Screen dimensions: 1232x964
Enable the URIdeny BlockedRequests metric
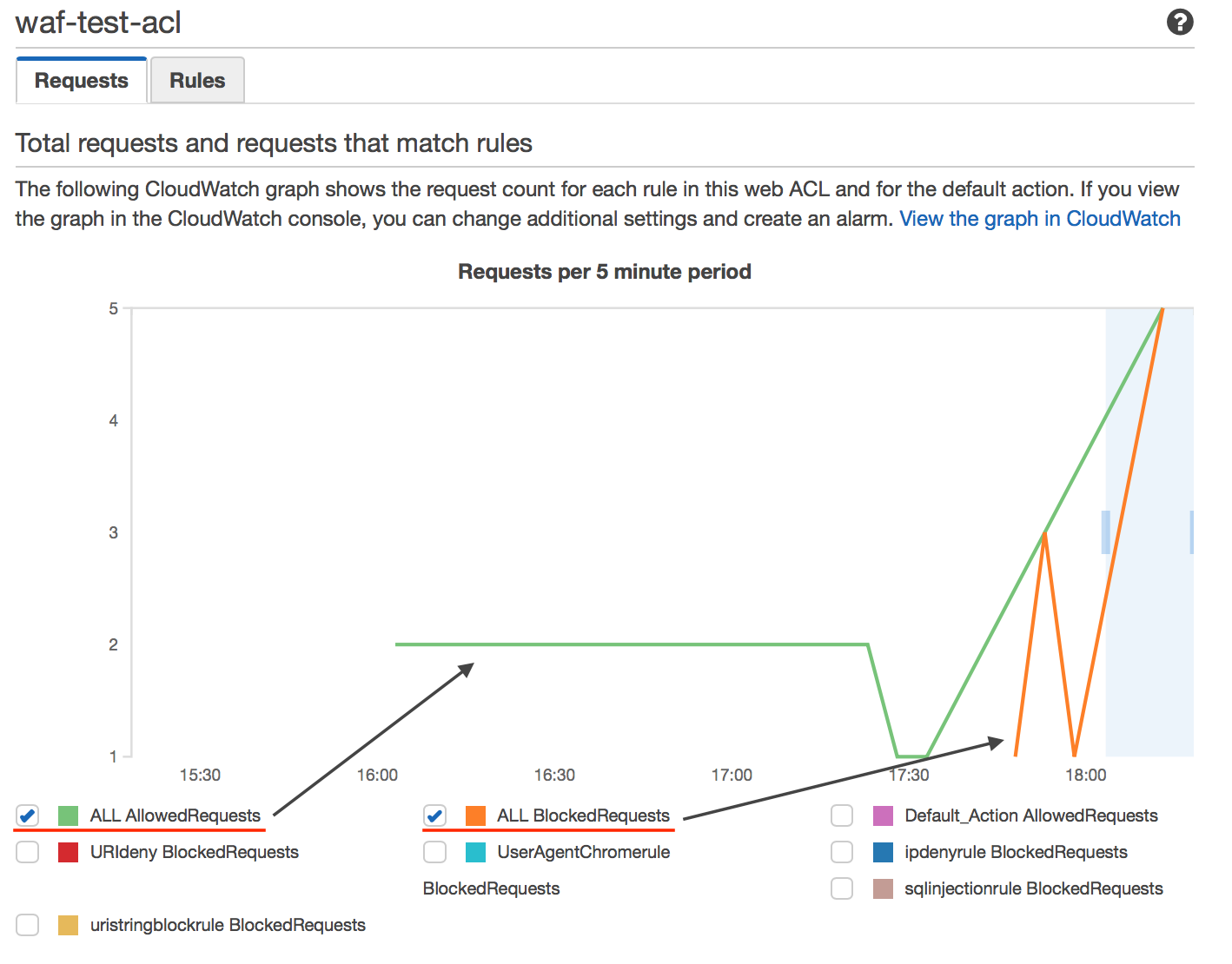pos(27,852)
